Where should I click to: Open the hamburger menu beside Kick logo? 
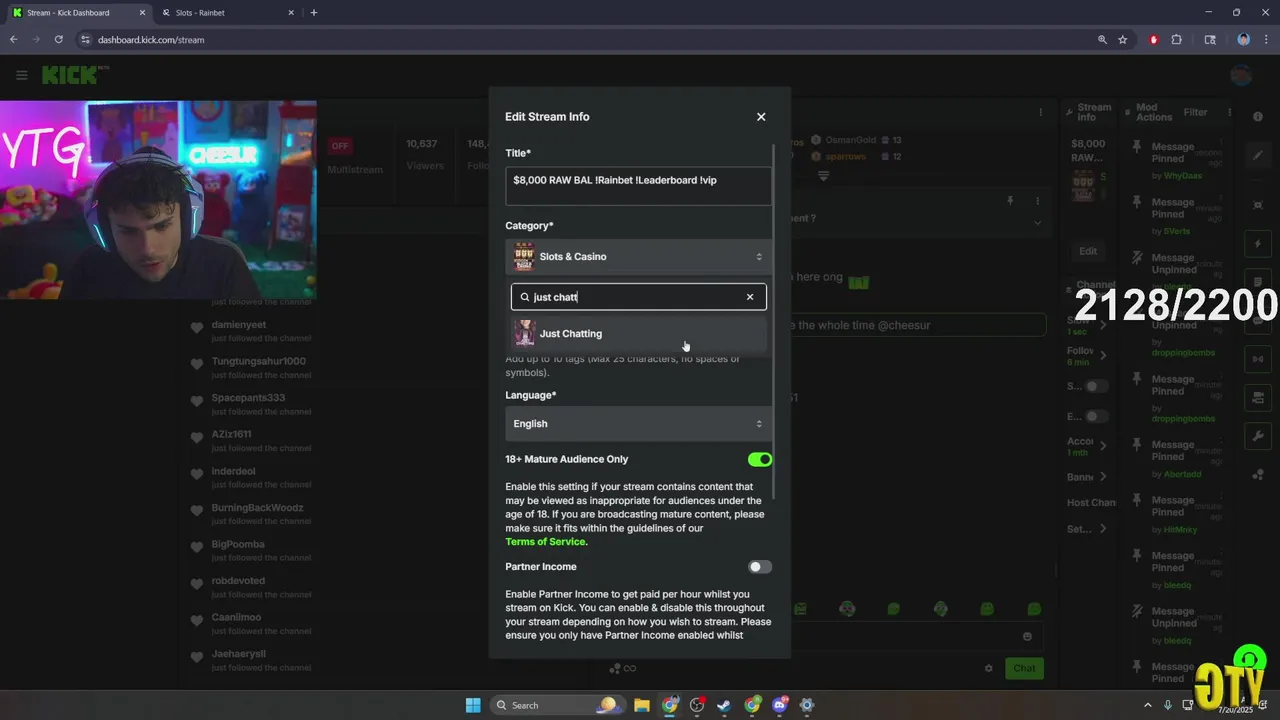tap(21, 75)
